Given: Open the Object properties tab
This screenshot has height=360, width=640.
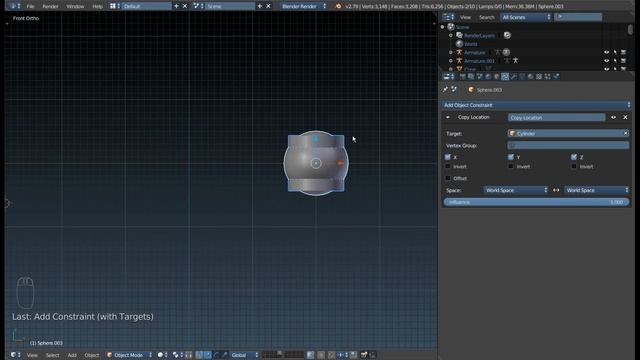Looking at the screenshot, I should click(x=497, y=76).
